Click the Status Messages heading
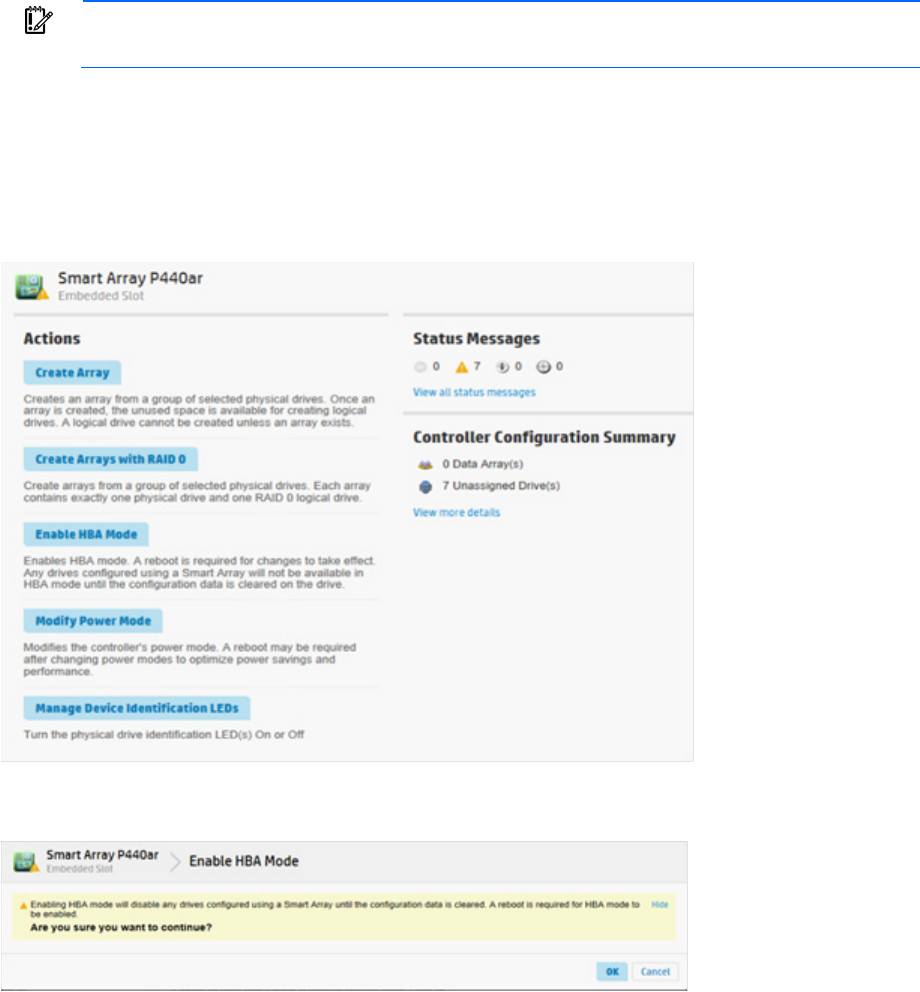The height and width of the screenshot is (992, 920). tap(476, 339)
